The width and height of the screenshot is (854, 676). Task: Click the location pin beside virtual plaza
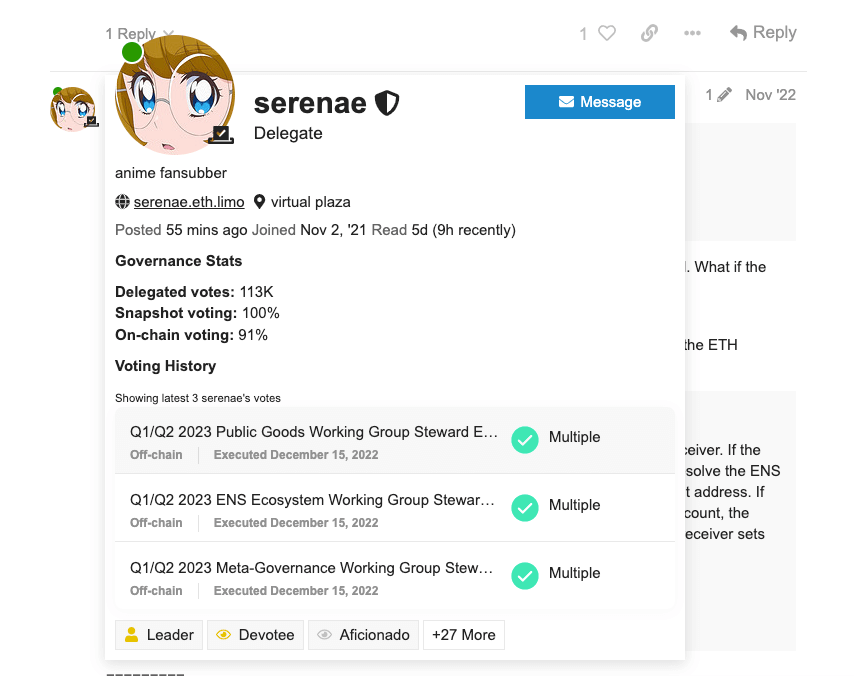pos(260,201)
